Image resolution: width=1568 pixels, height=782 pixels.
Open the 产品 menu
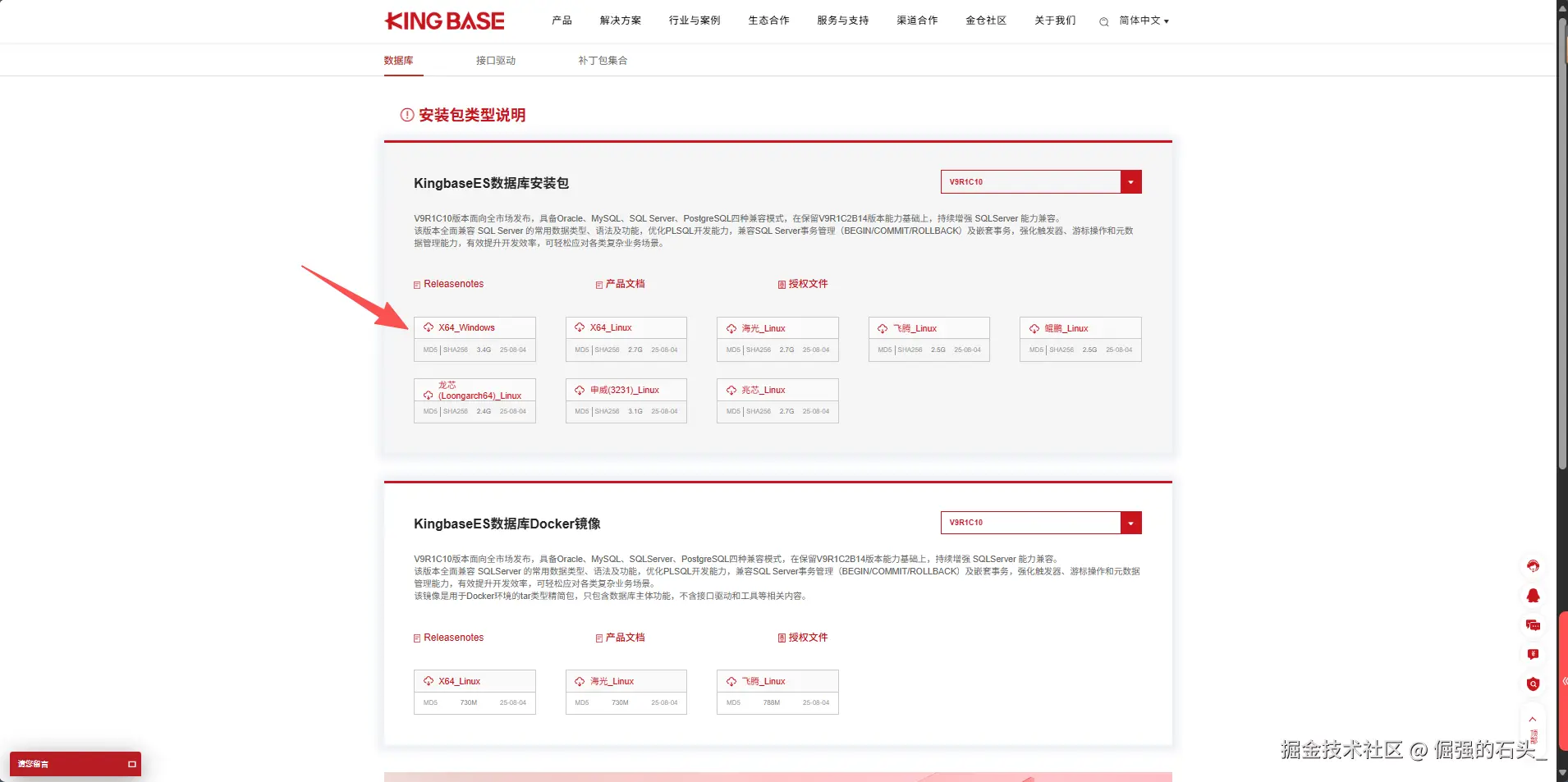562,21
